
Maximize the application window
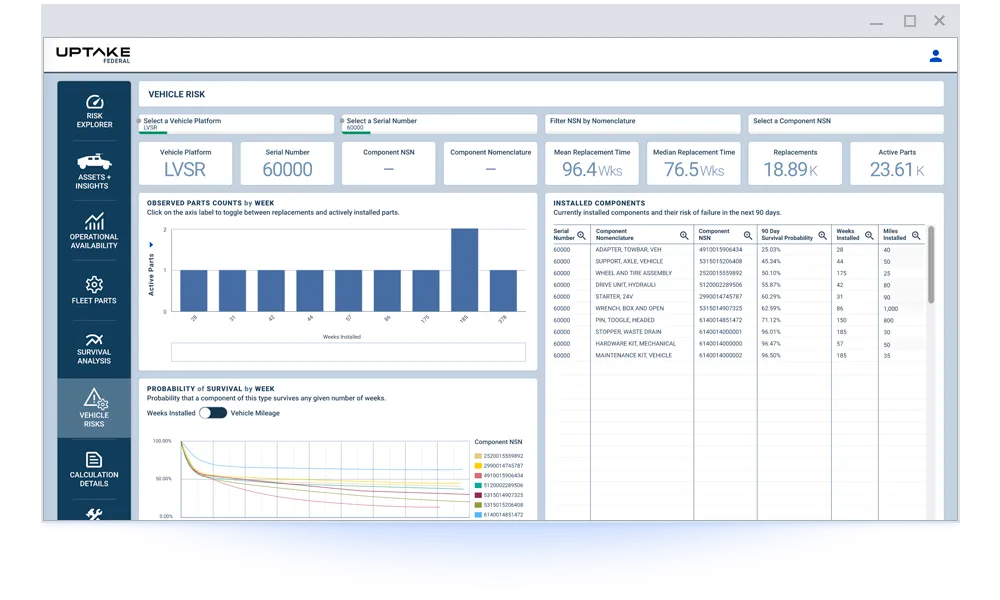[910, 21]
